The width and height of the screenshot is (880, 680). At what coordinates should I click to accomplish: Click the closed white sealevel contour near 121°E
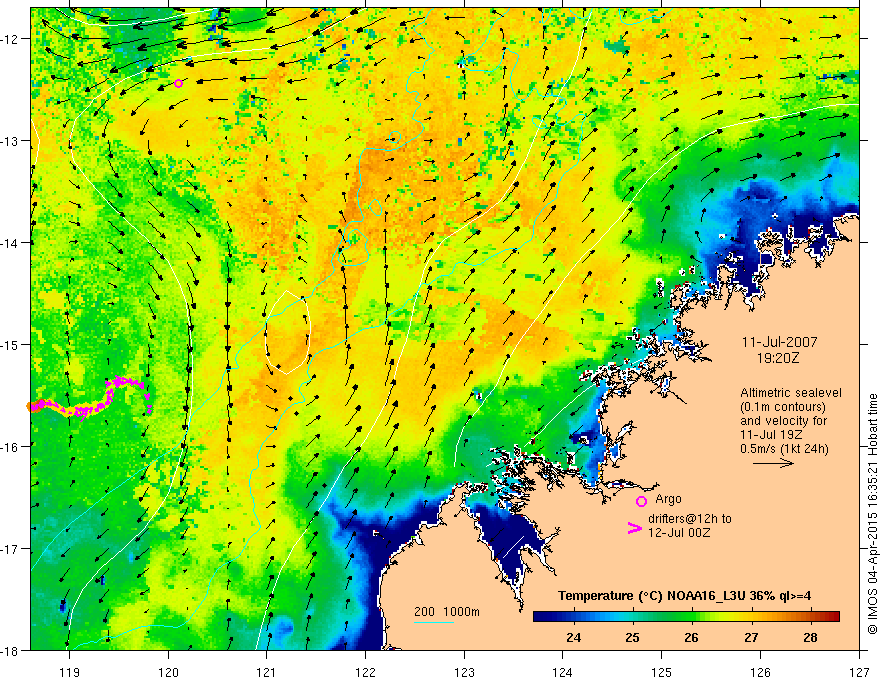tap(287, 332)
